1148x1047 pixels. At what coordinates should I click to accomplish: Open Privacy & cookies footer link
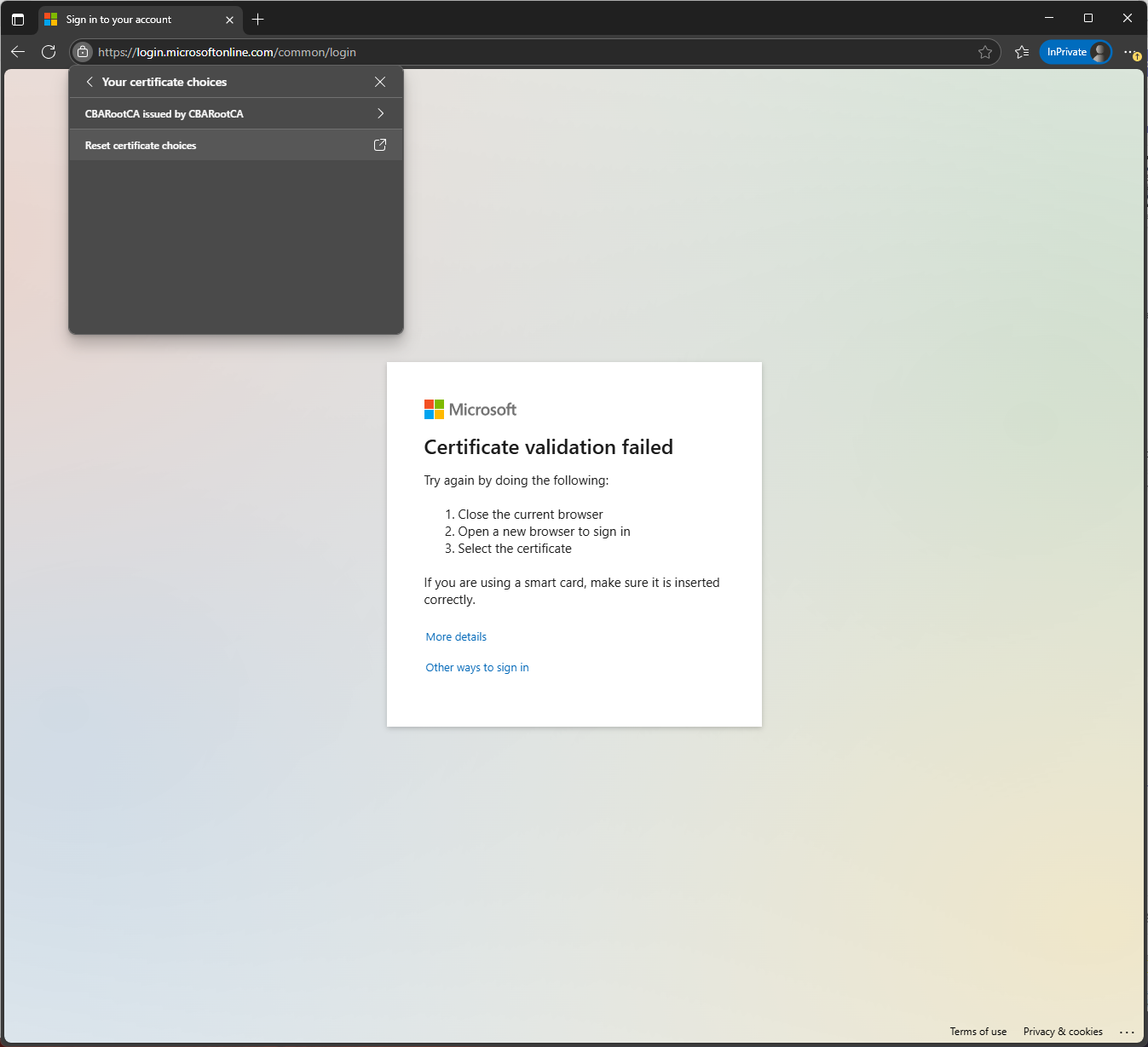pyautogui.click(x=1063, y=1032)
